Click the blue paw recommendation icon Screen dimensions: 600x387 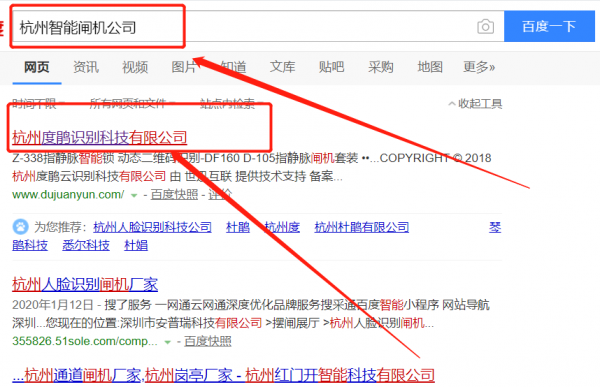coord(20,227)
